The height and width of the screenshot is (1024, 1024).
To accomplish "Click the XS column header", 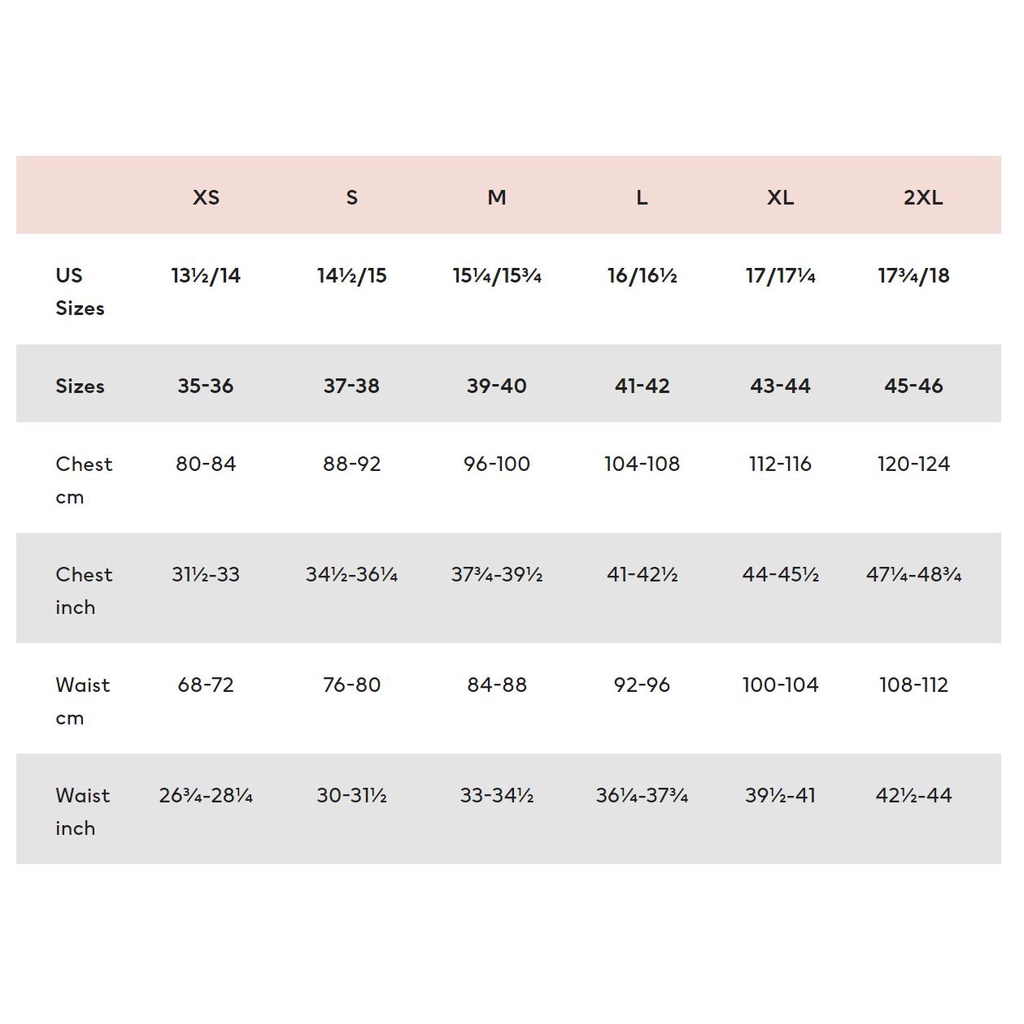I will [206, 197].
